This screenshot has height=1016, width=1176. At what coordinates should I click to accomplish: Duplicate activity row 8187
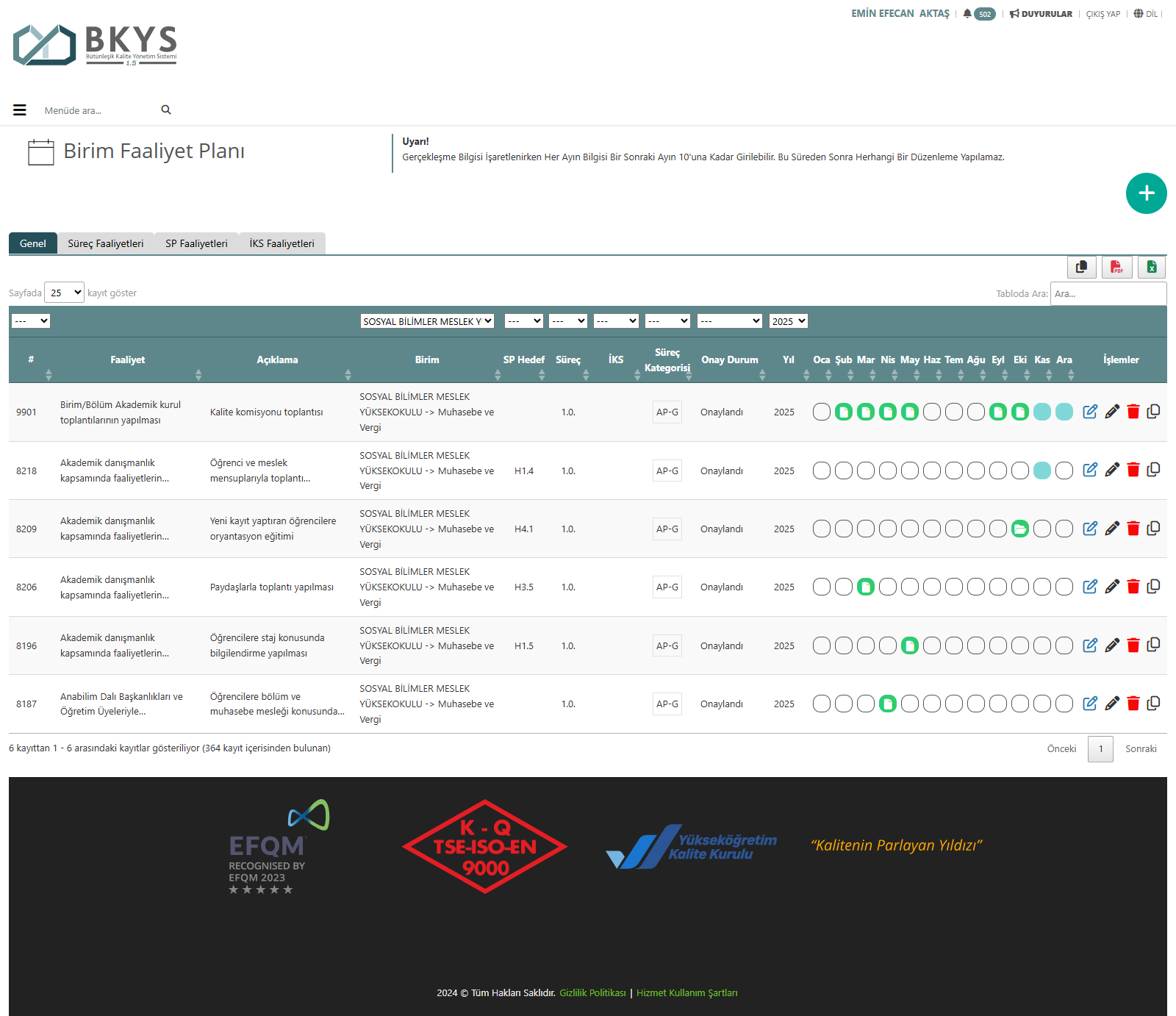tap(1153, 704)
